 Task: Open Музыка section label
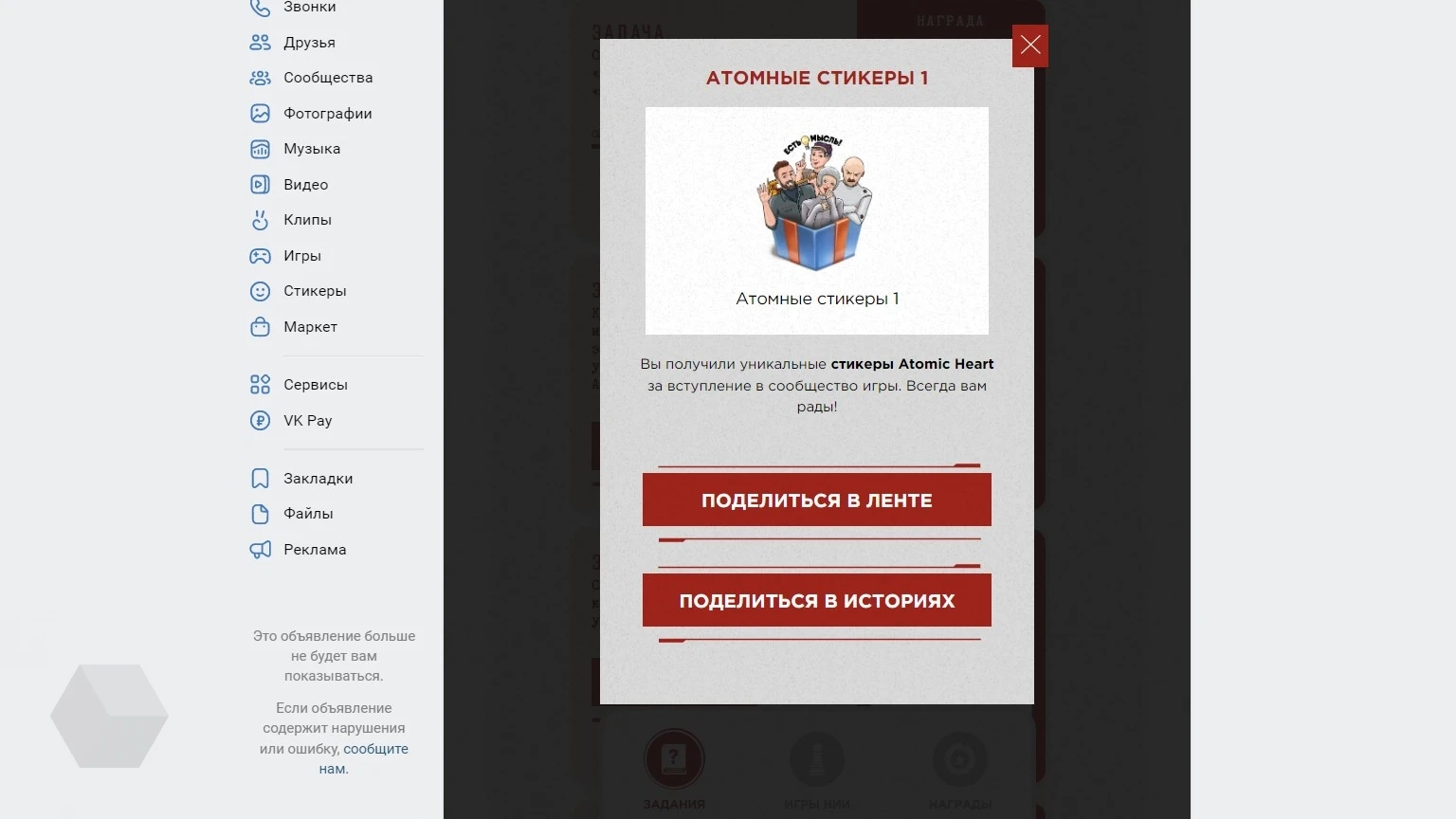[x=312, y=149]
